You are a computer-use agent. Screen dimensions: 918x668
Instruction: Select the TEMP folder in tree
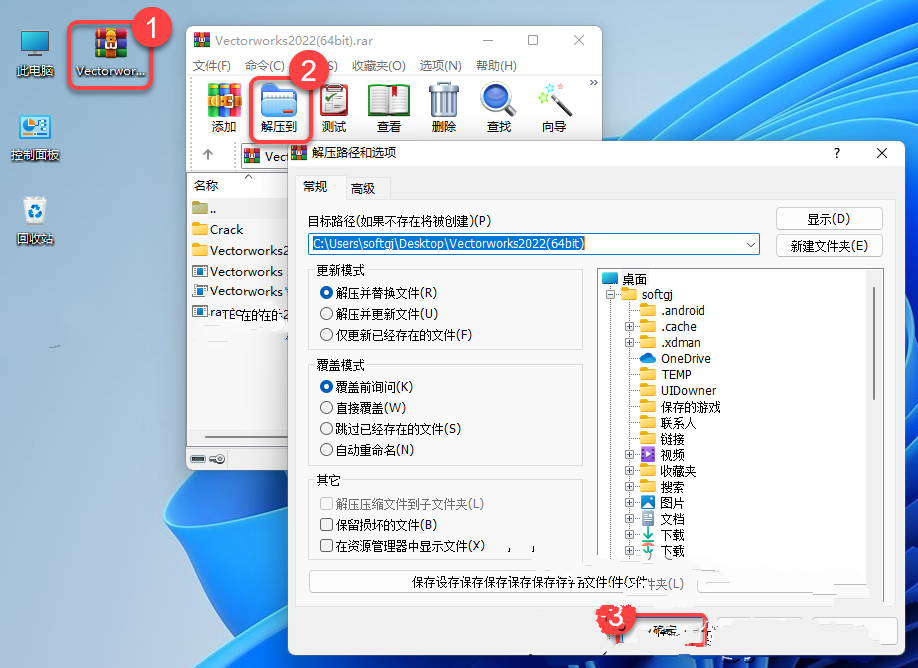click(666, 374)
